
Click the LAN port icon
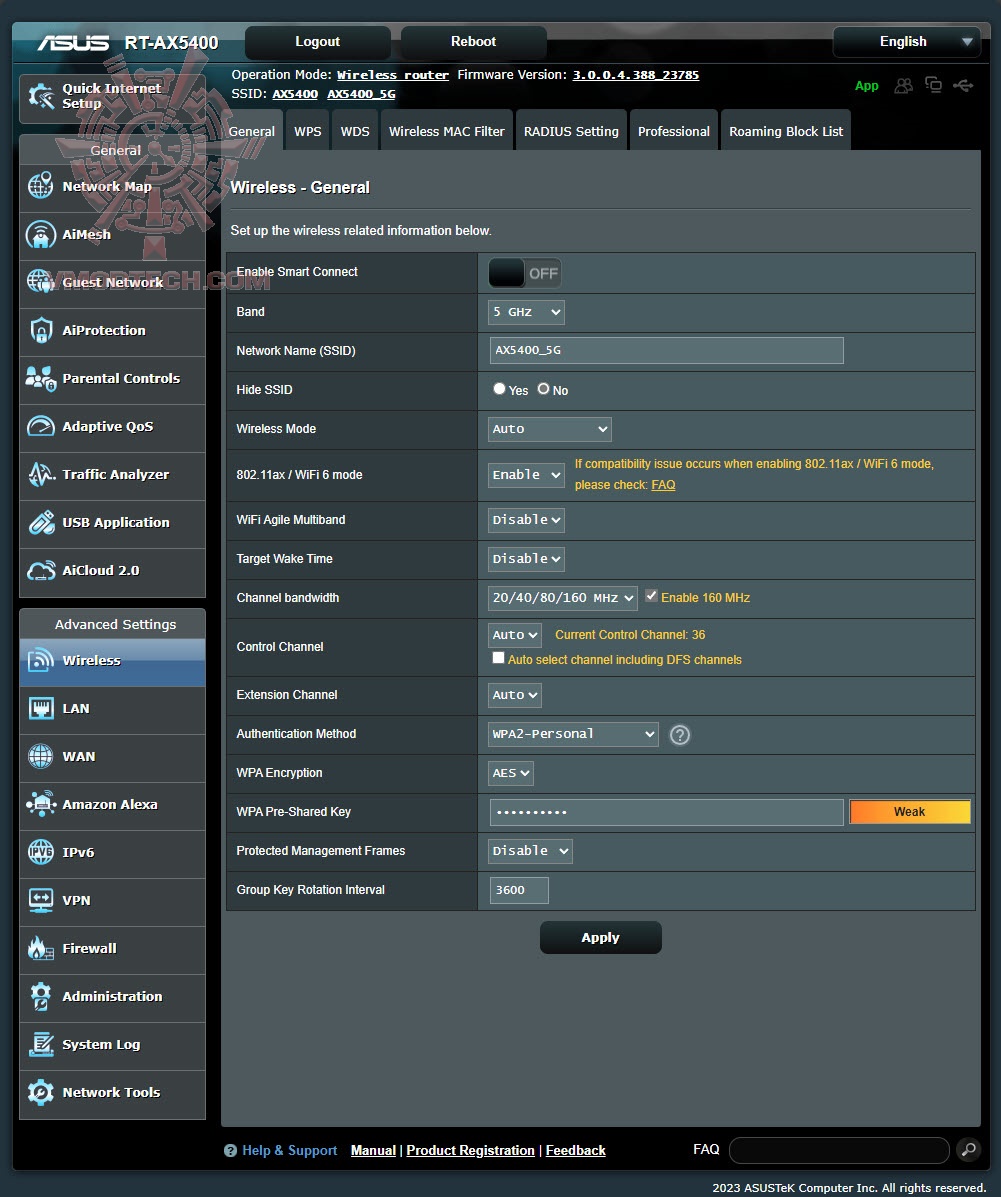click(x=40, y=708)
